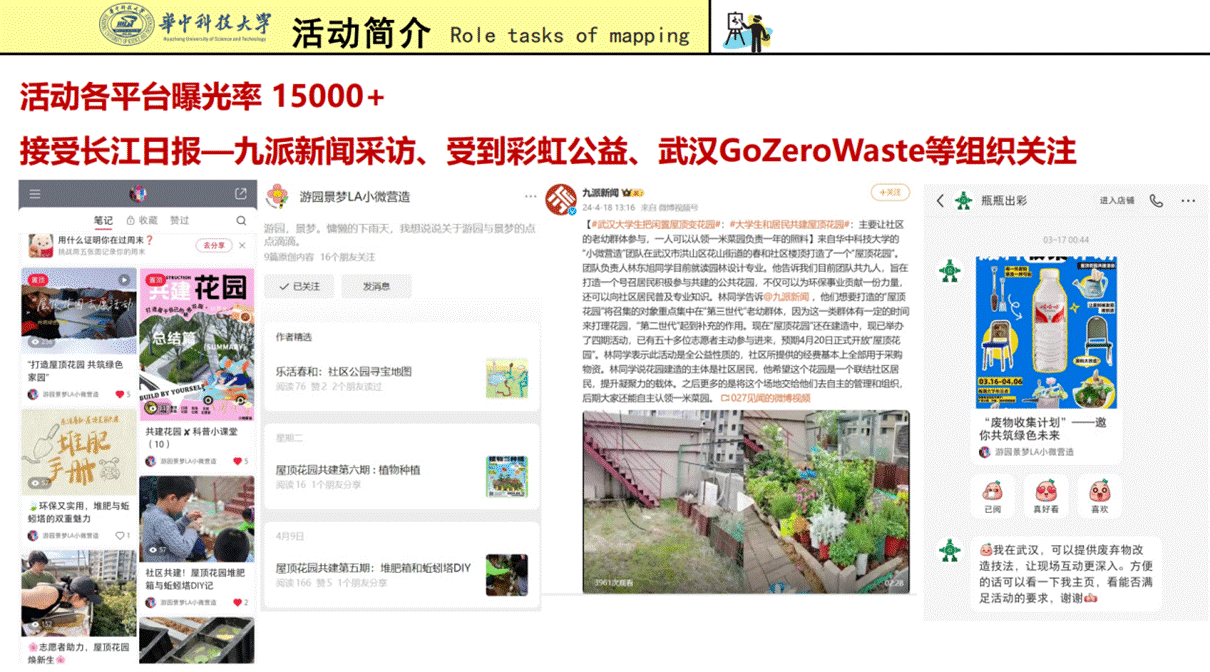Toggle the 已关注 follow button
The image size is (1210, 672).
(x=299, y=286)
